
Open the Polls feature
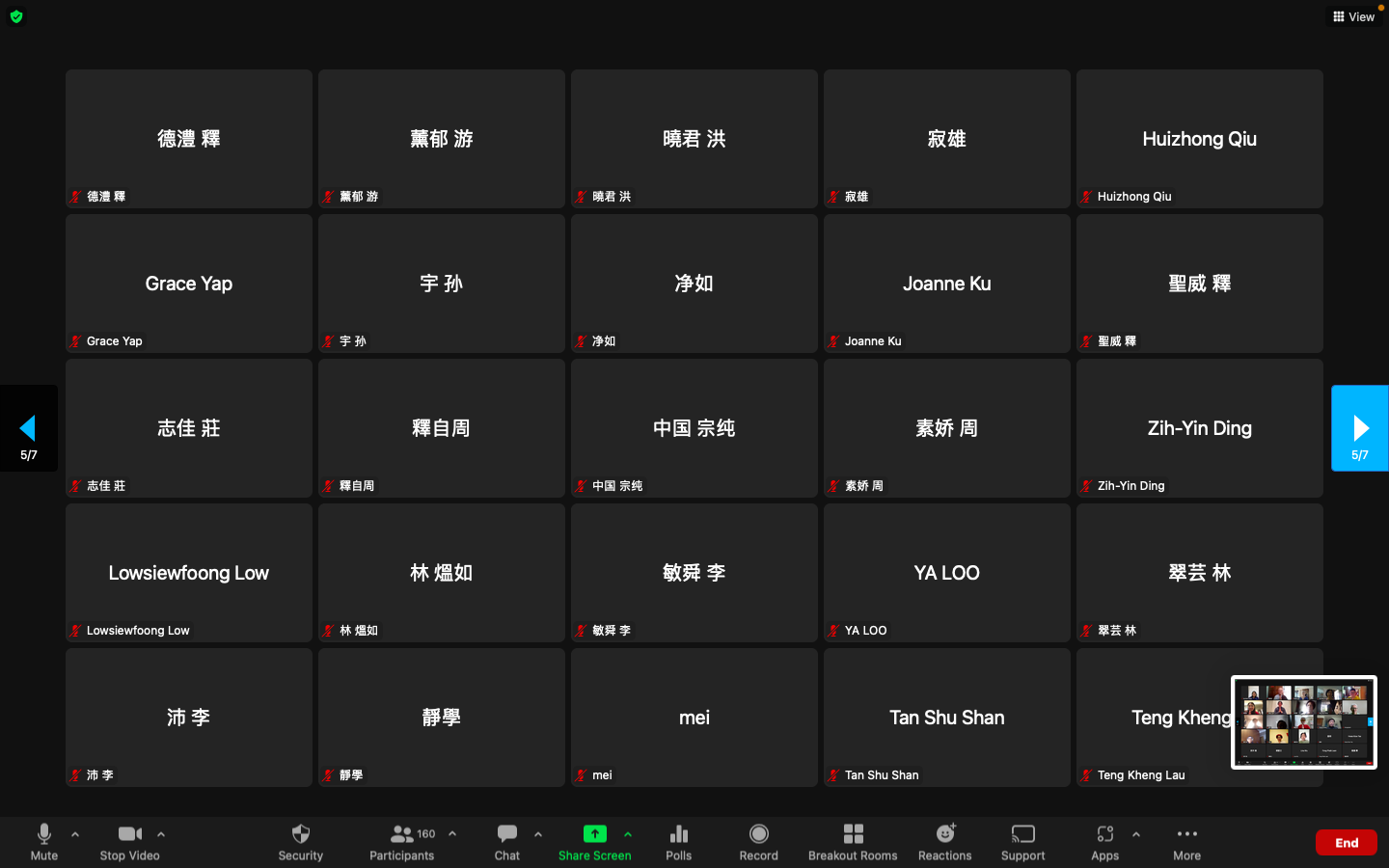[678, 841]
